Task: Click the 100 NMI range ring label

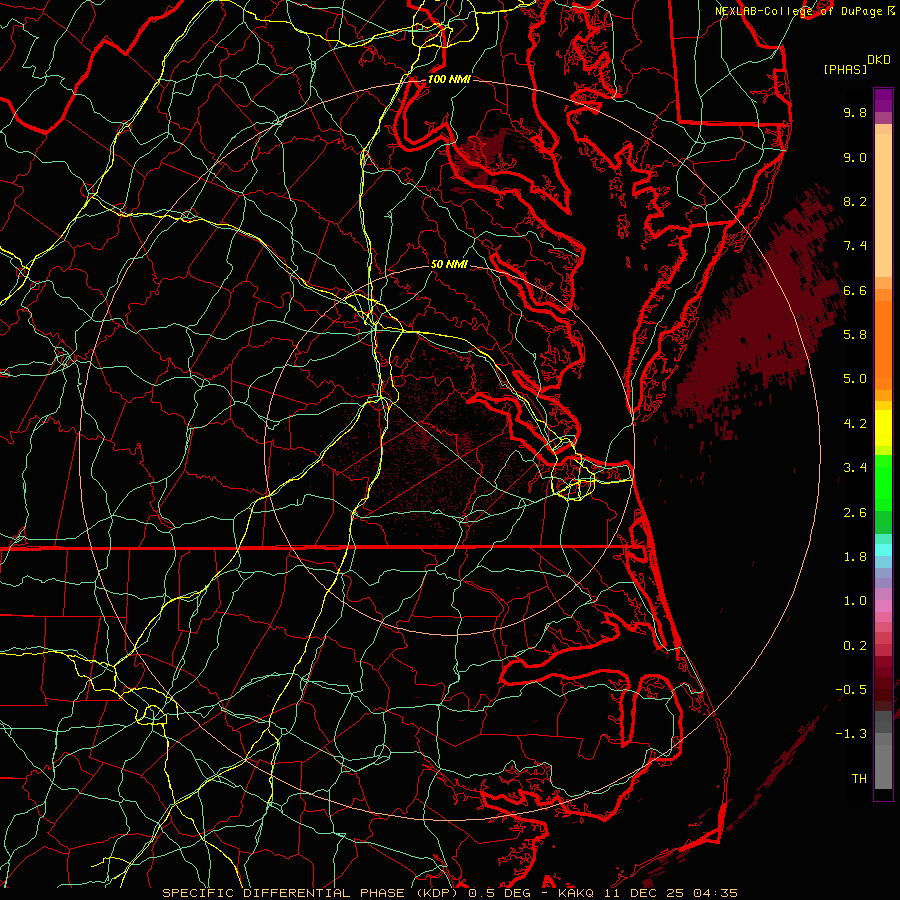Action: 449,79
